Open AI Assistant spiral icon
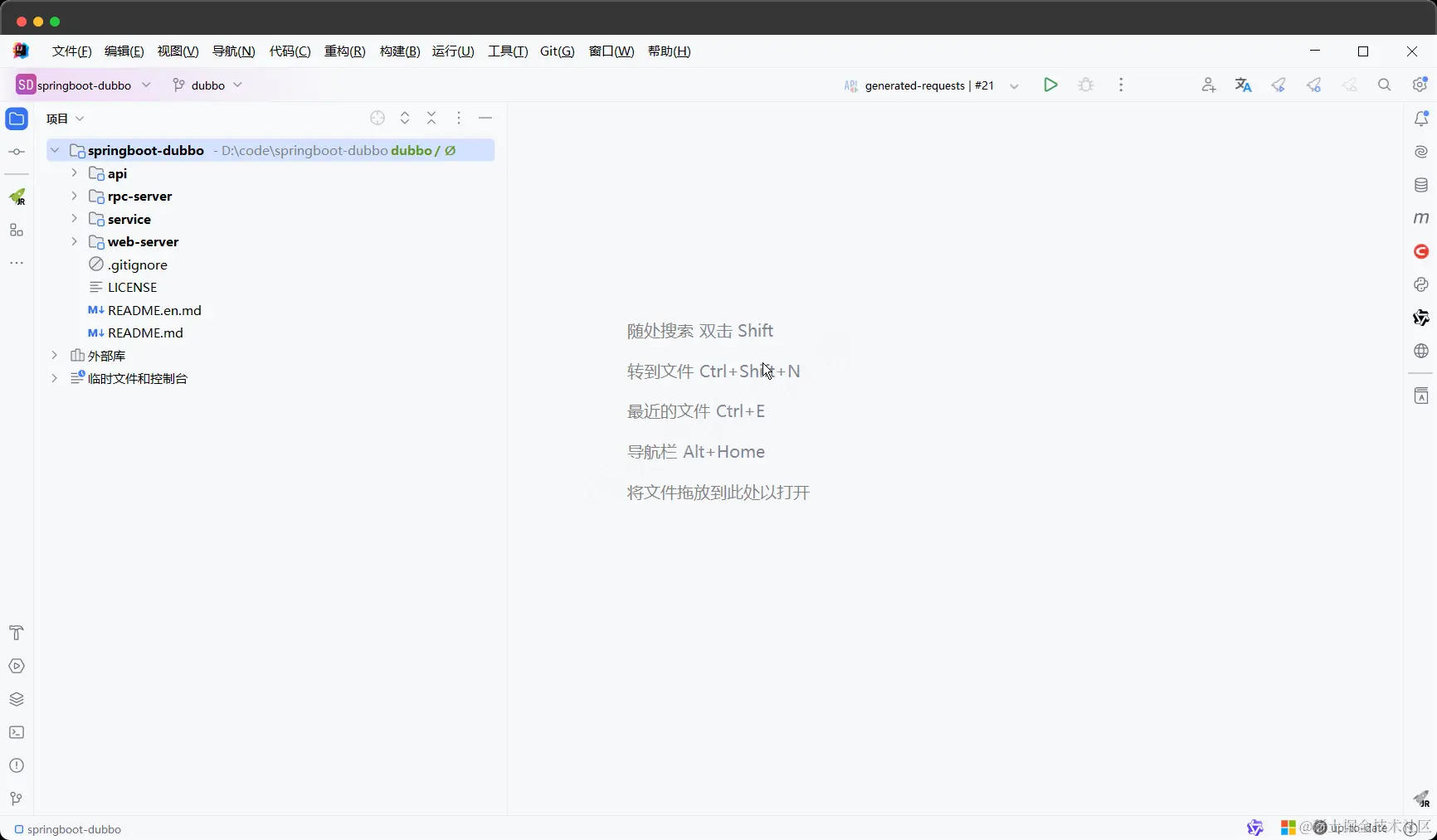 click(1421, 152)
